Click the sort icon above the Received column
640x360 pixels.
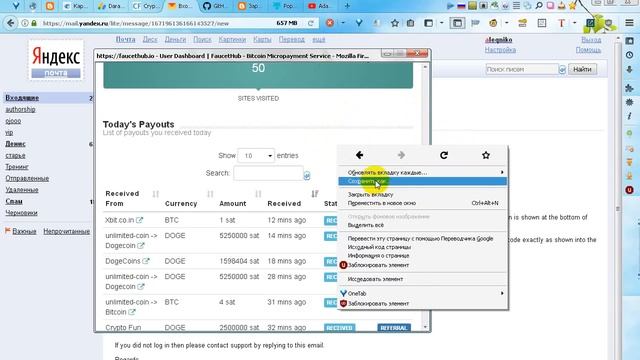click(315, 194)
